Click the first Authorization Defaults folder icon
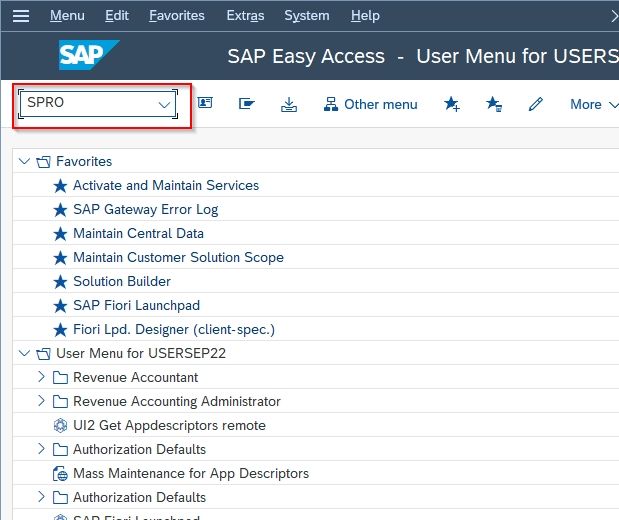Viewport: 619px width, 520px height. (x=60, y=450)
